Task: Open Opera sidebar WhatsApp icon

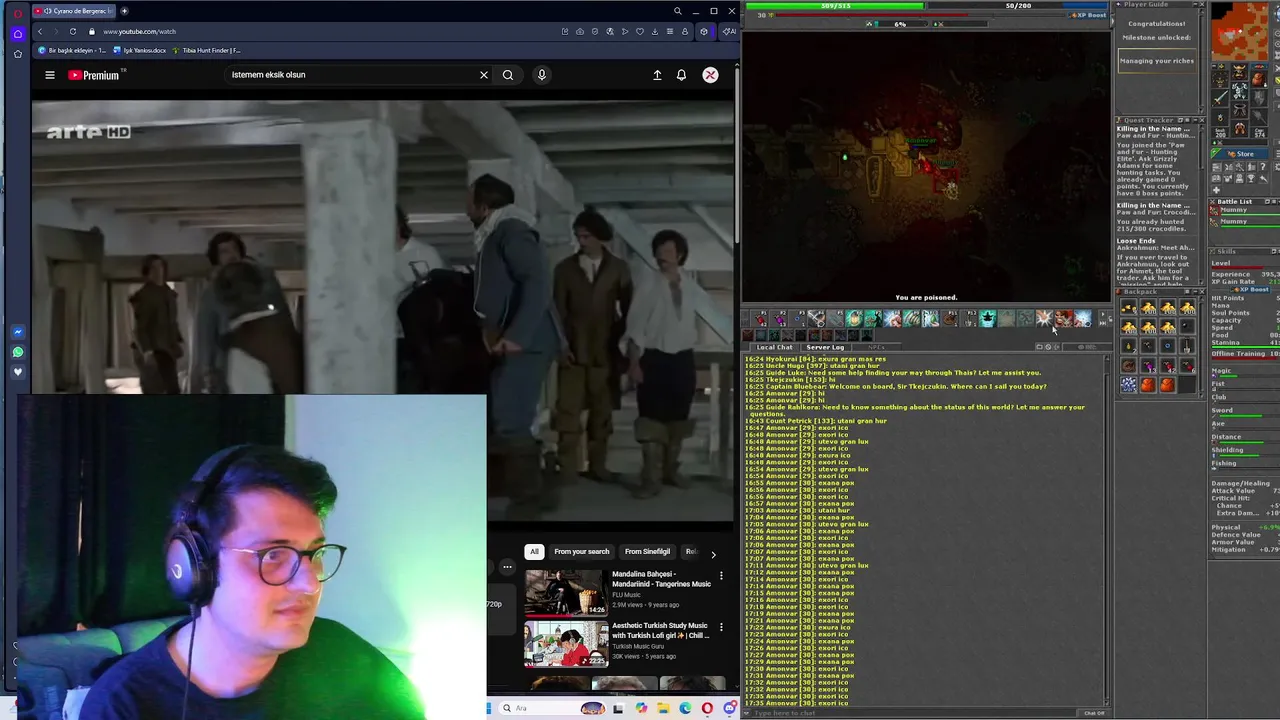Action: (x=17, y=352)
